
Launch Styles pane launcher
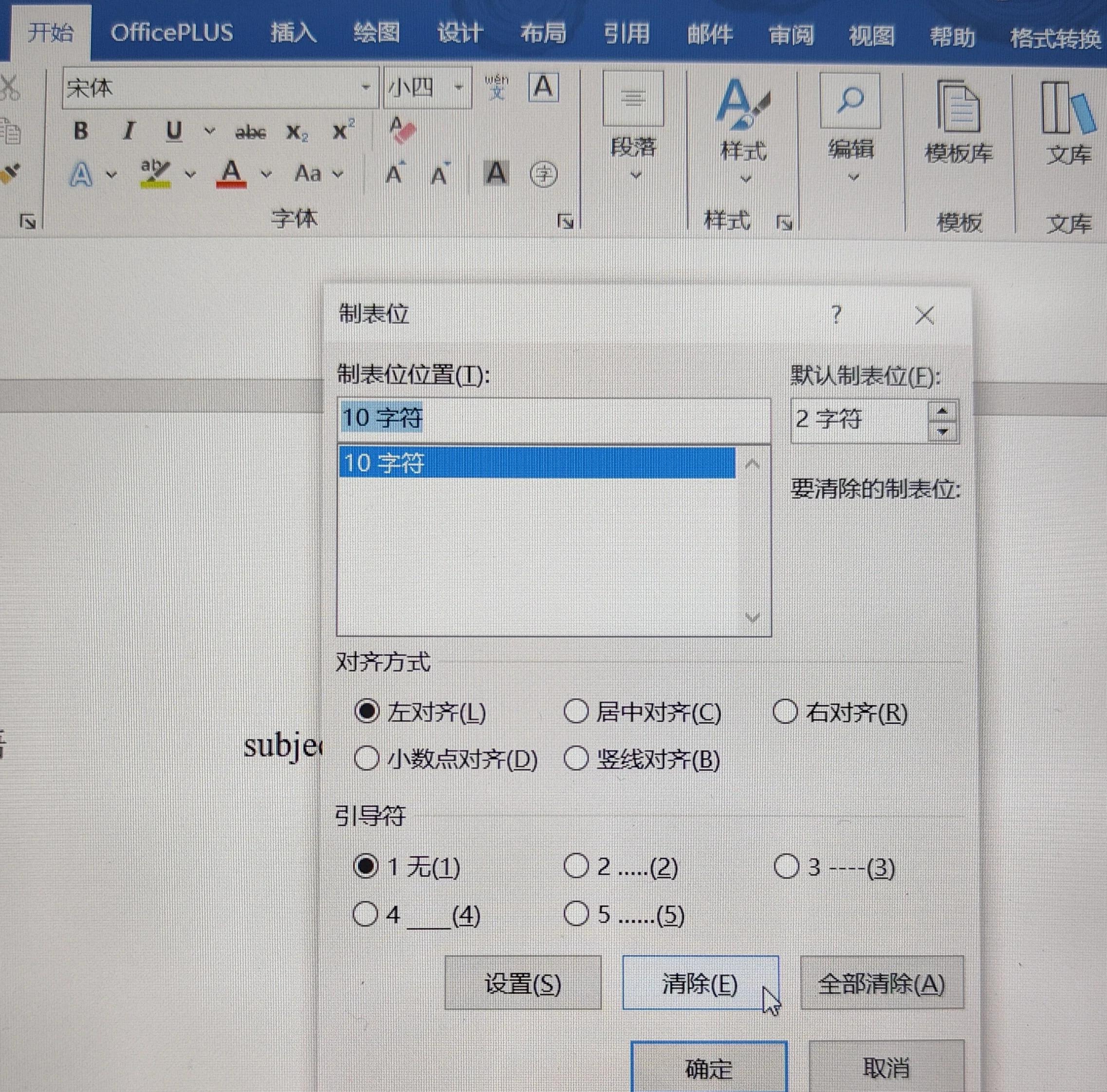(x=784, y=223)
